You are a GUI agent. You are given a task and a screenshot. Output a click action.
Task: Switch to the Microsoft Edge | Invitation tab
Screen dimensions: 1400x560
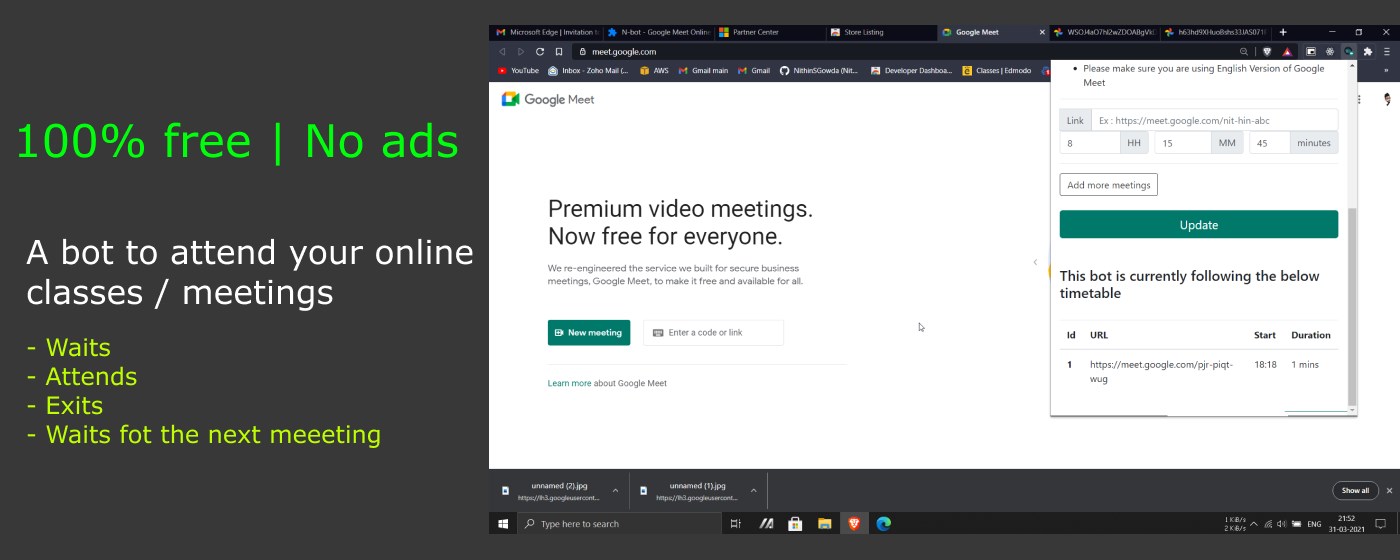pos(547,32)
